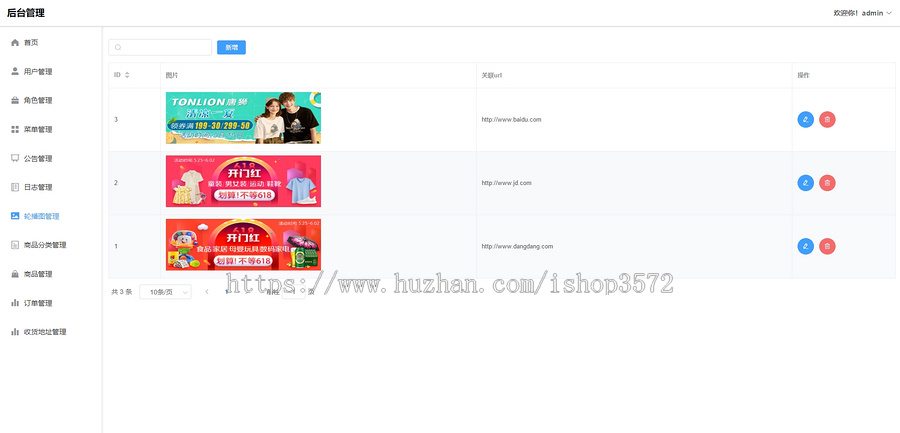Image resolution: width=900 pixels, height=433 pixels.
Task: Click the bag icon beside 商品管理
Action: pos(15,274)
